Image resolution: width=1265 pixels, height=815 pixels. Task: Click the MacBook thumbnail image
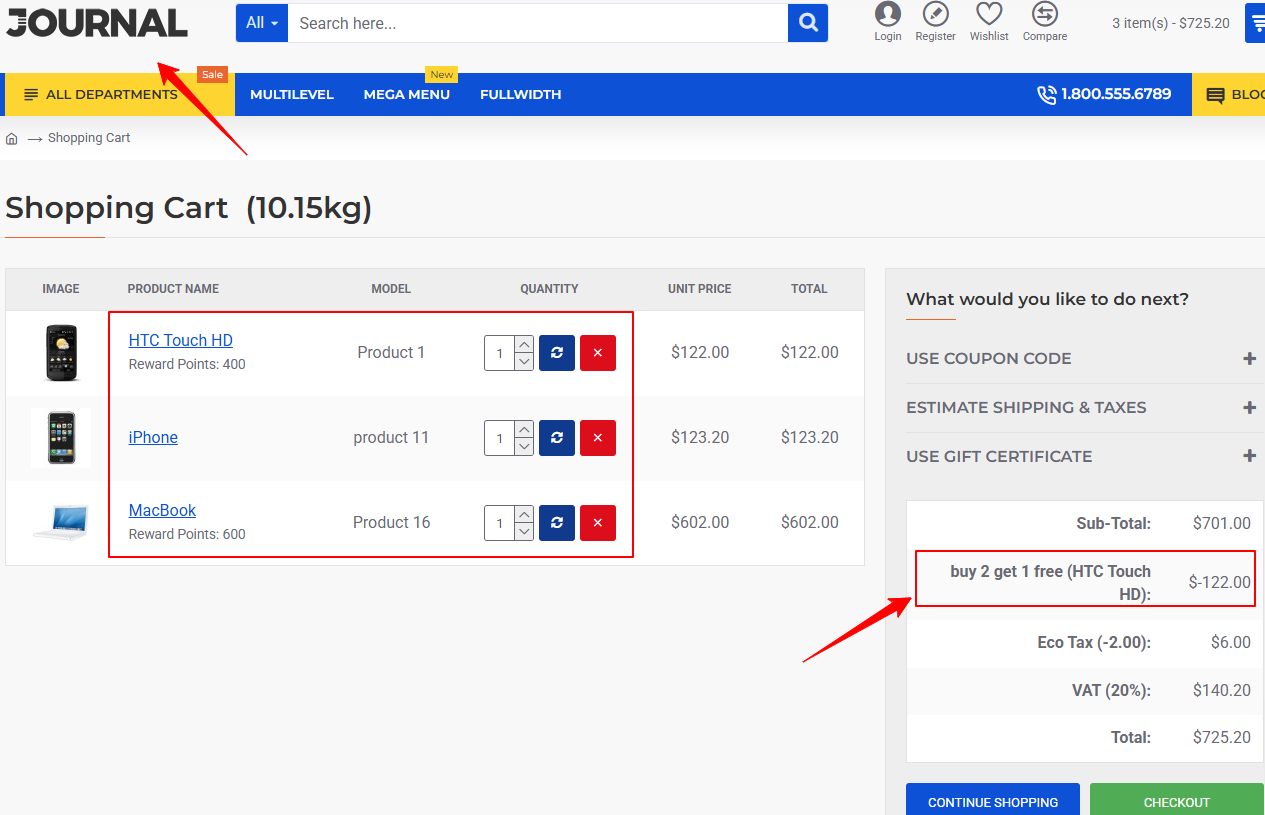tap(61, 522)
